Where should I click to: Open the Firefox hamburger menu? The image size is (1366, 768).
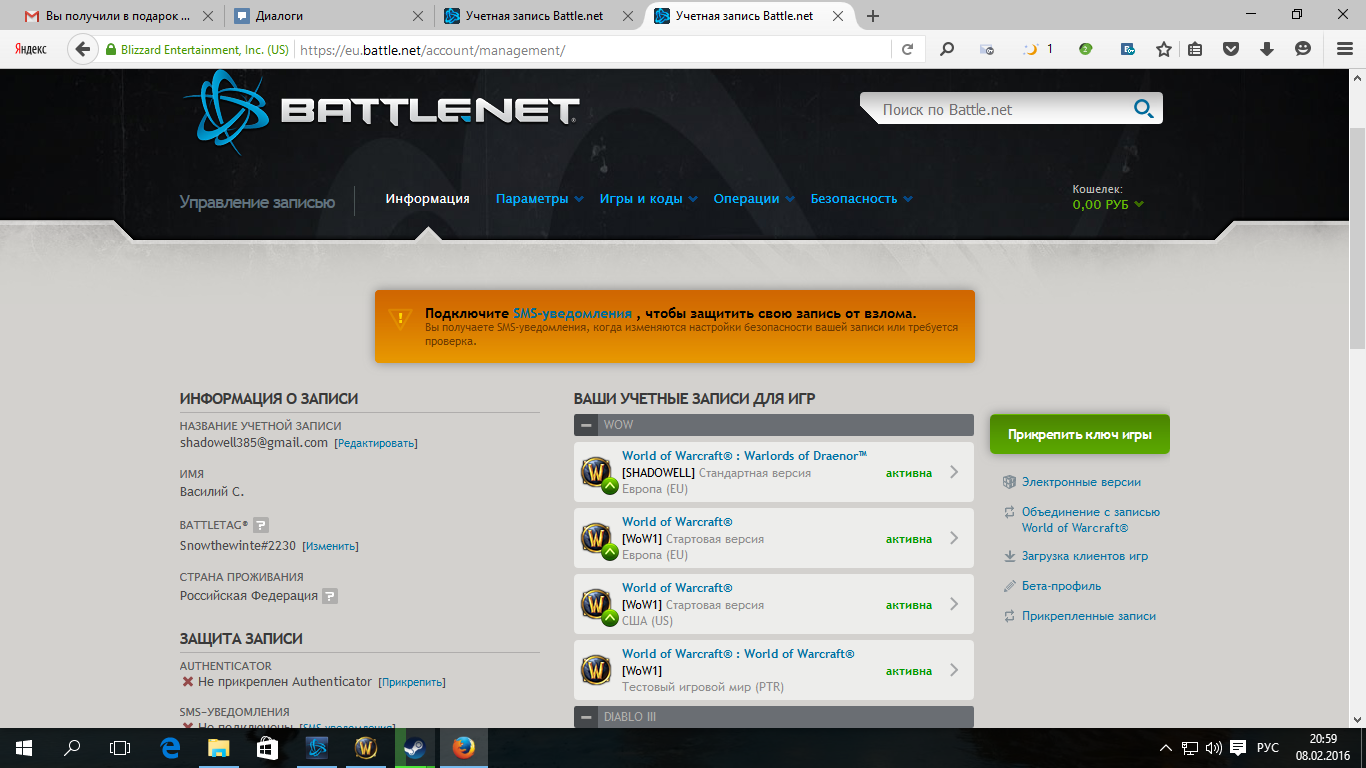tap(1344, 49)
